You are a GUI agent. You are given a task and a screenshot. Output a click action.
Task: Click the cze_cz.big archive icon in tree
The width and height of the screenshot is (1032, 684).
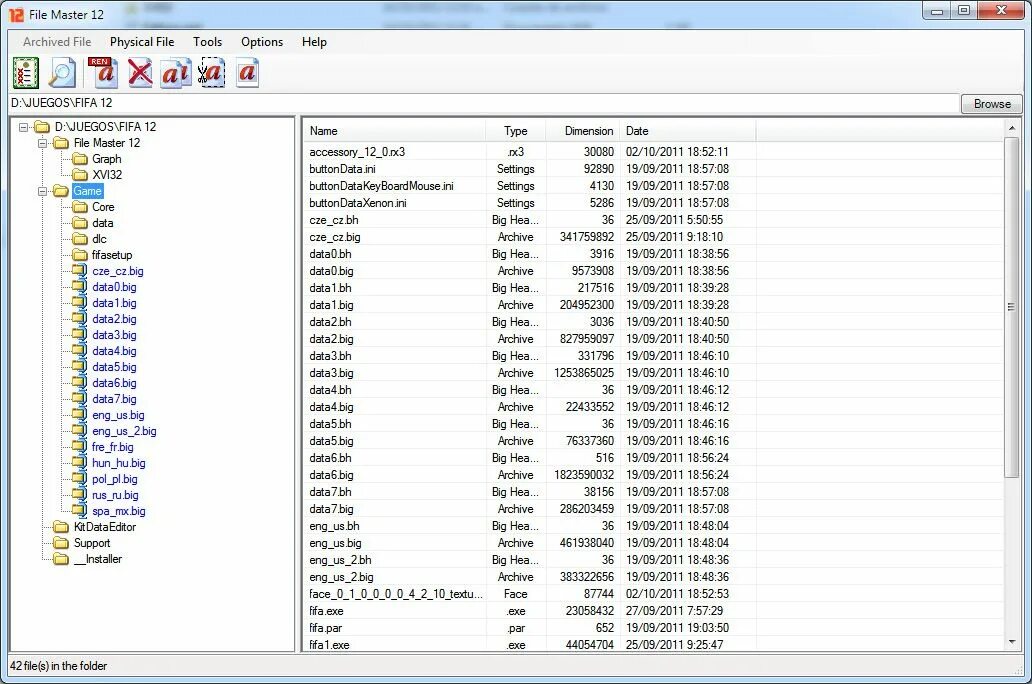(80, 271)
